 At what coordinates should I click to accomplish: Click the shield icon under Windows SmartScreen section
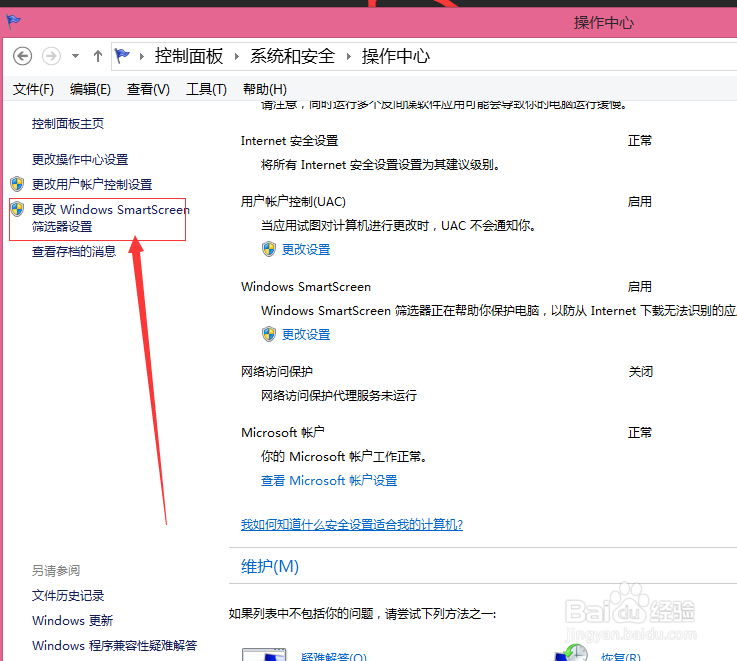(269, 334)
